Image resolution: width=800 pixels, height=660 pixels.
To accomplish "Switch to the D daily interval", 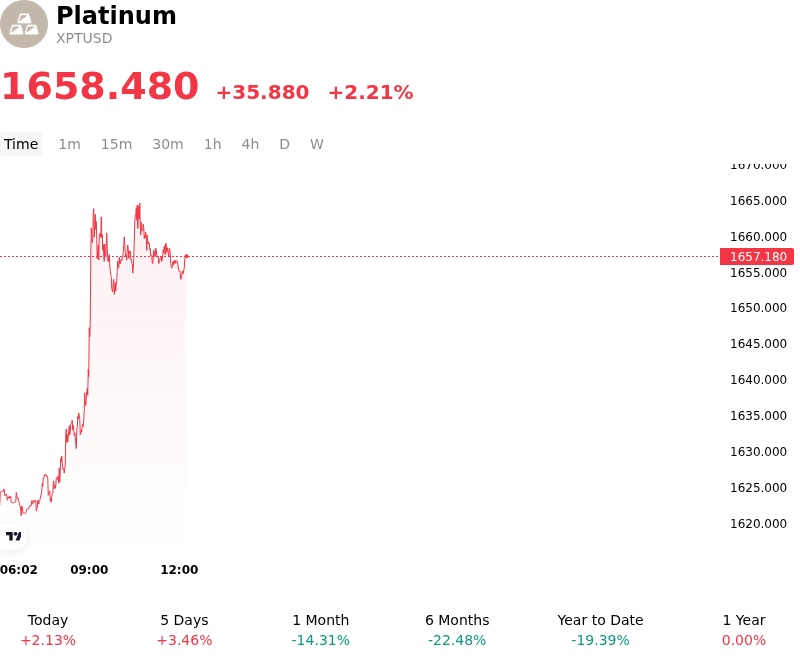I will (x=284, y=144).
